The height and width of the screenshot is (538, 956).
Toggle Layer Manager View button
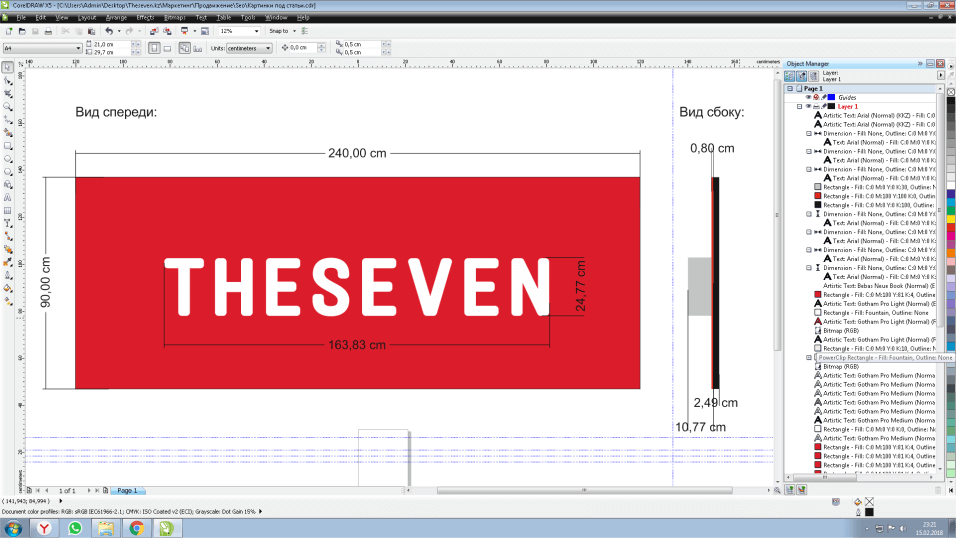(814, 76)
